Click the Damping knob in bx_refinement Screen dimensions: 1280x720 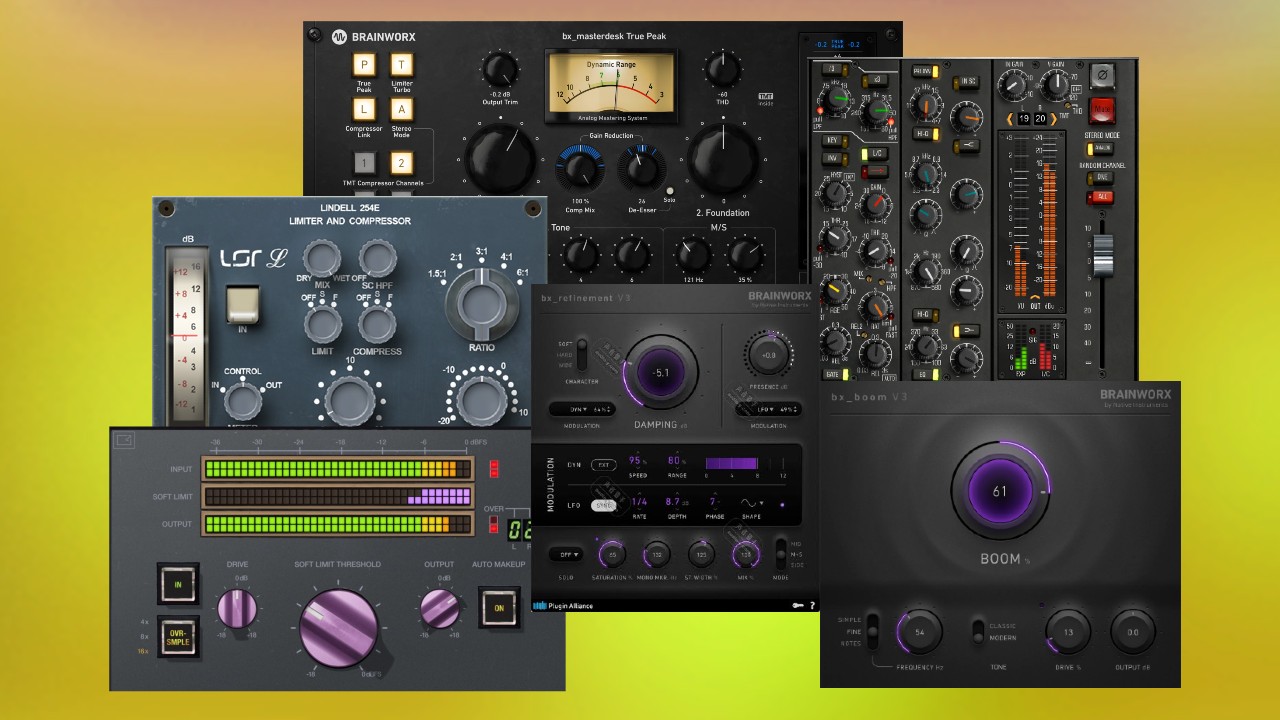click(x=661, y=372)
